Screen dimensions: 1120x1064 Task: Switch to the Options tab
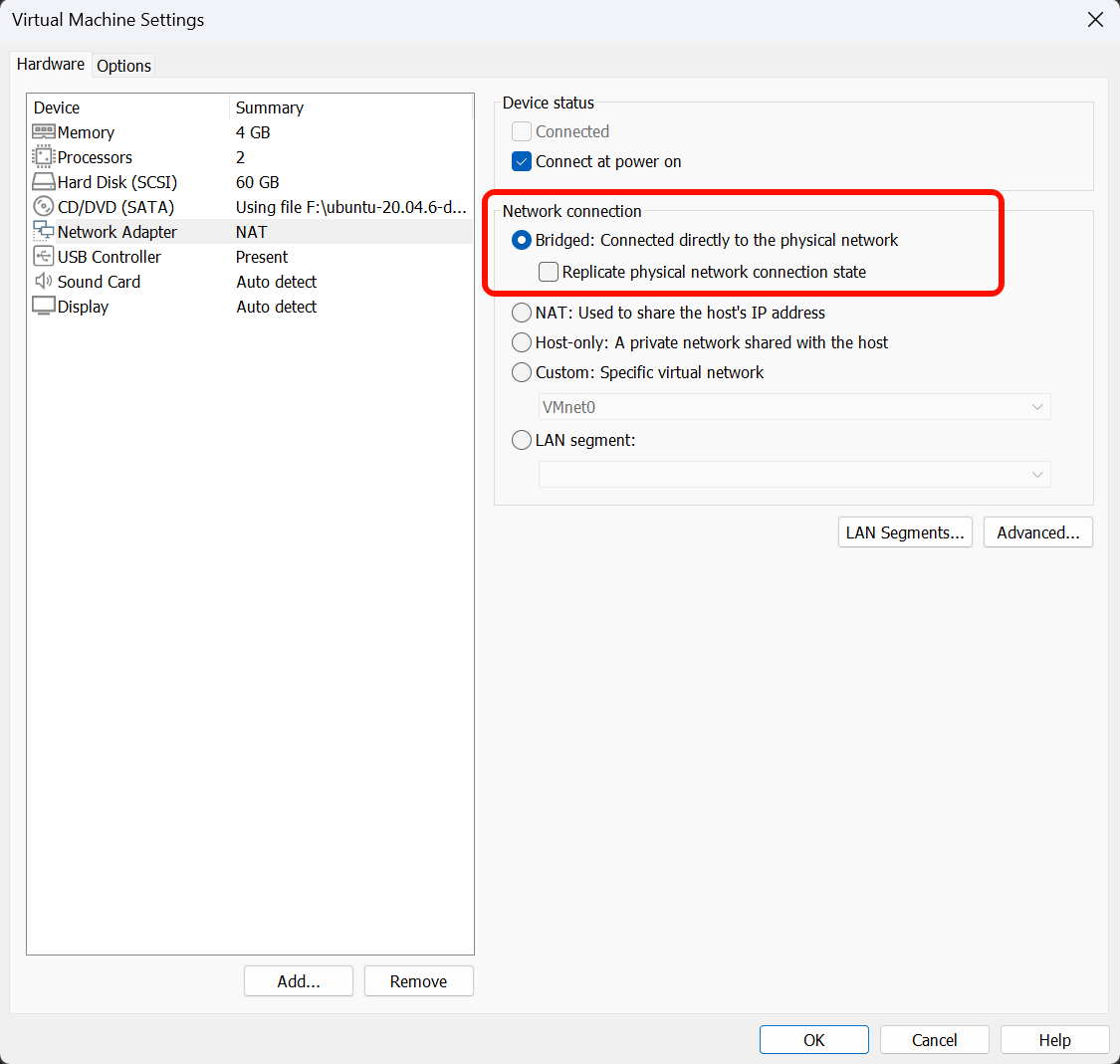point(123,66)
